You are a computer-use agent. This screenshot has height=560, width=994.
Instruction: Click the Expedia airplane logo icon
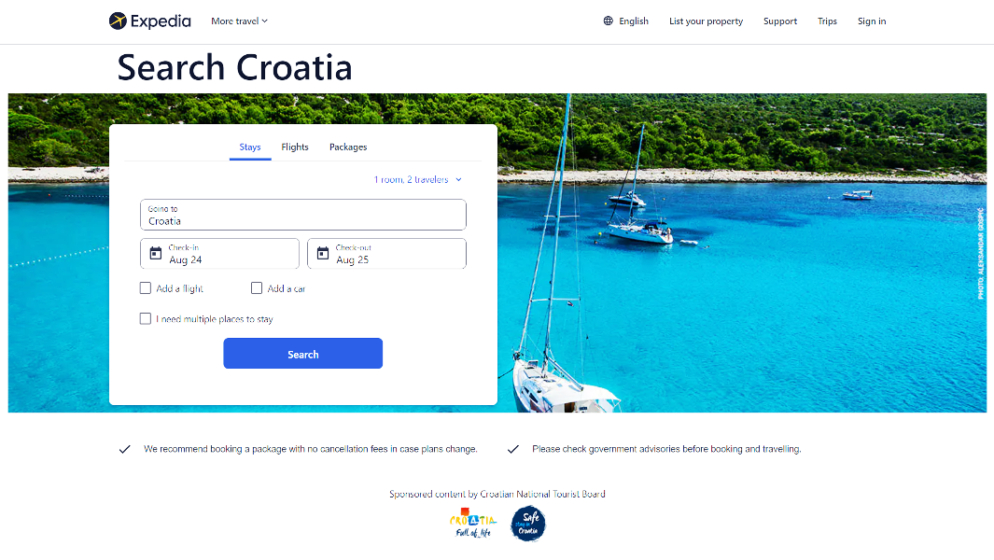coord(117,21)
